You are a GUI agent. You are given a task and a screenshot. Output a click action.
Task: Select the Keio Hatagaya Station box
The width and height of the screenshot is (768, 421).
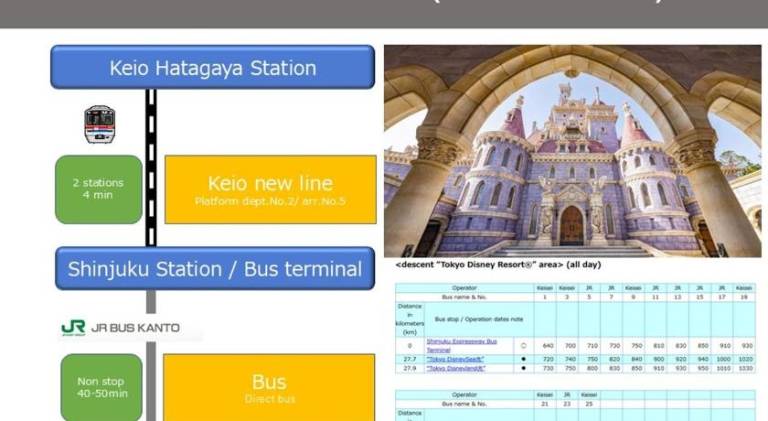coord(213,67)
